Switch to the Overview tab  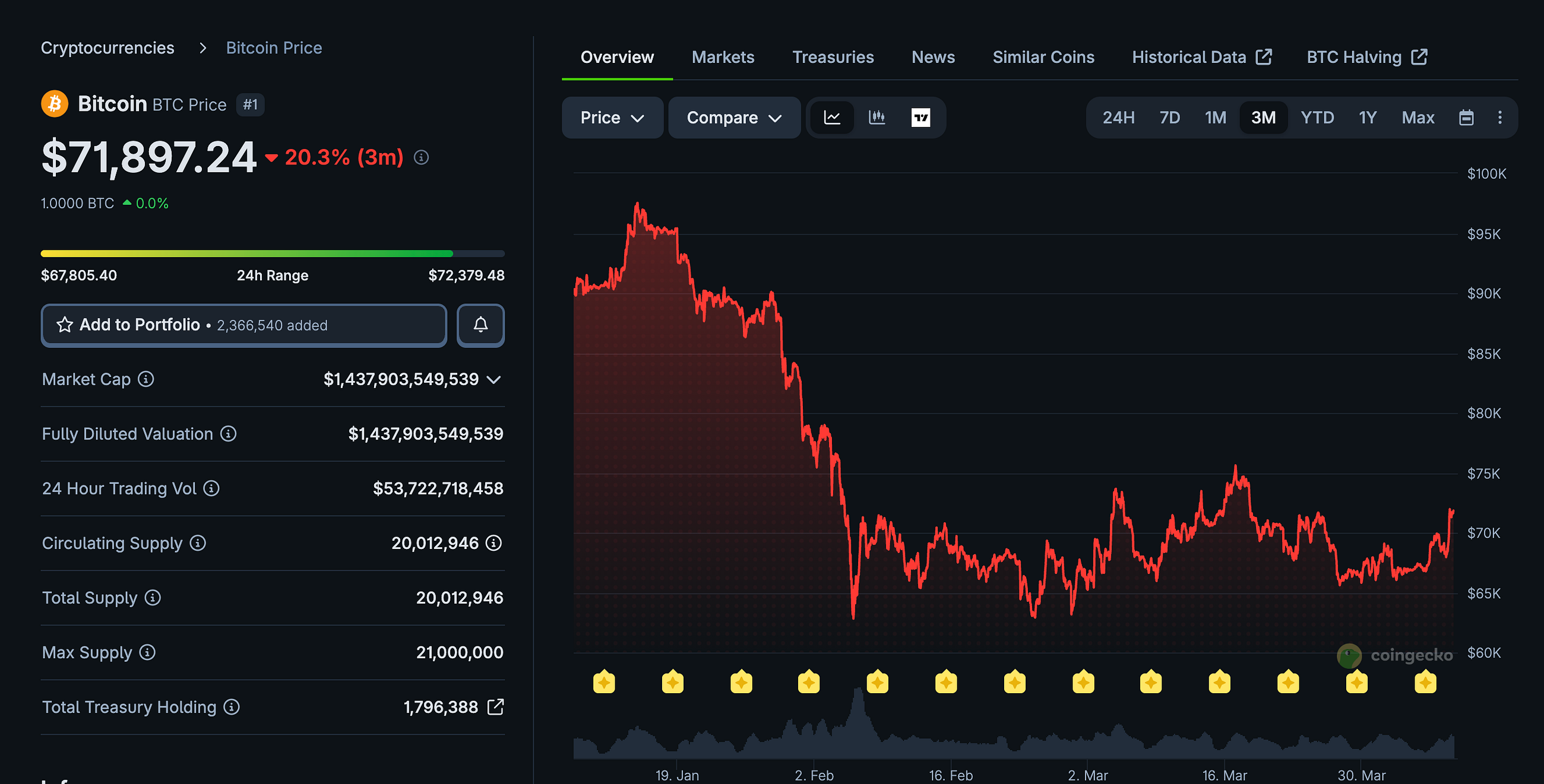(x=617, y=57)
